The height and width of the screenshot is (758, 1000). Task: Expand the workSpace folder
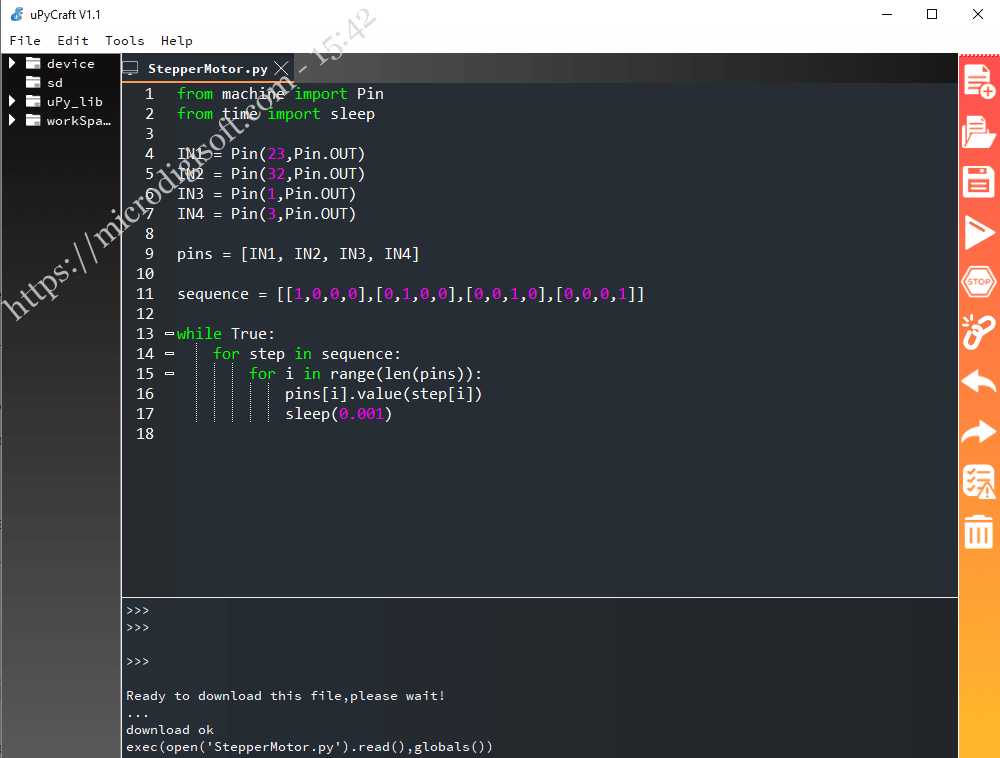[12, 120]
